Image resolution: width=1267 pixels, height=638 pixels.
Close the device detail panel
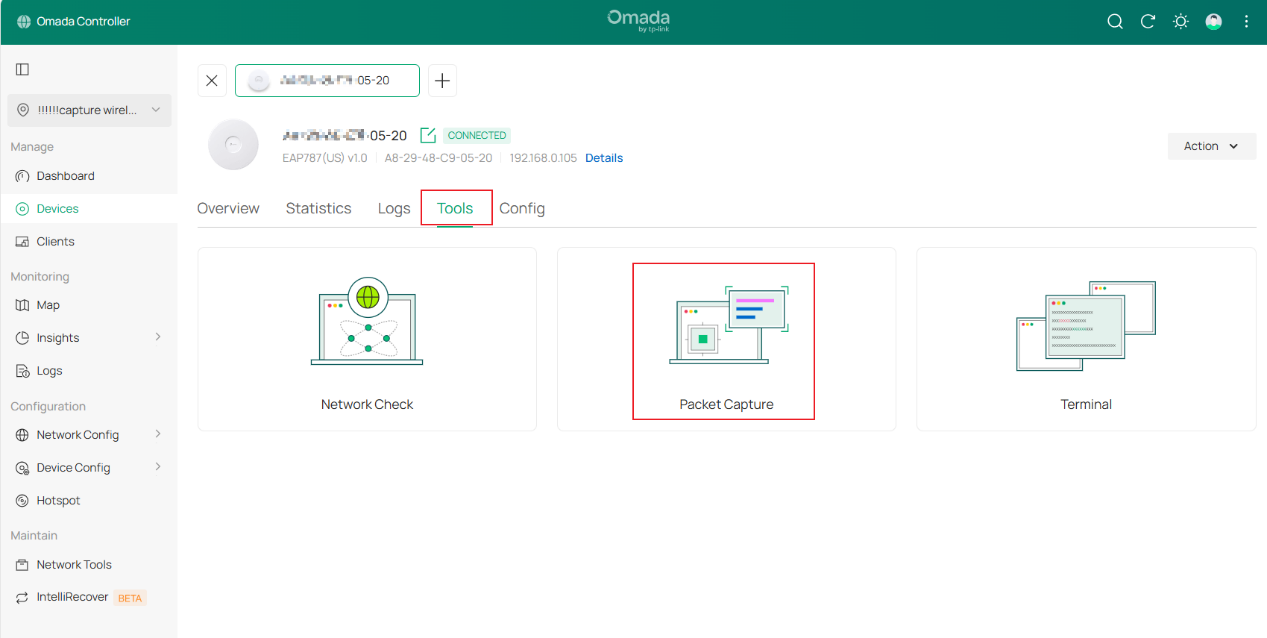coord(212,81)
